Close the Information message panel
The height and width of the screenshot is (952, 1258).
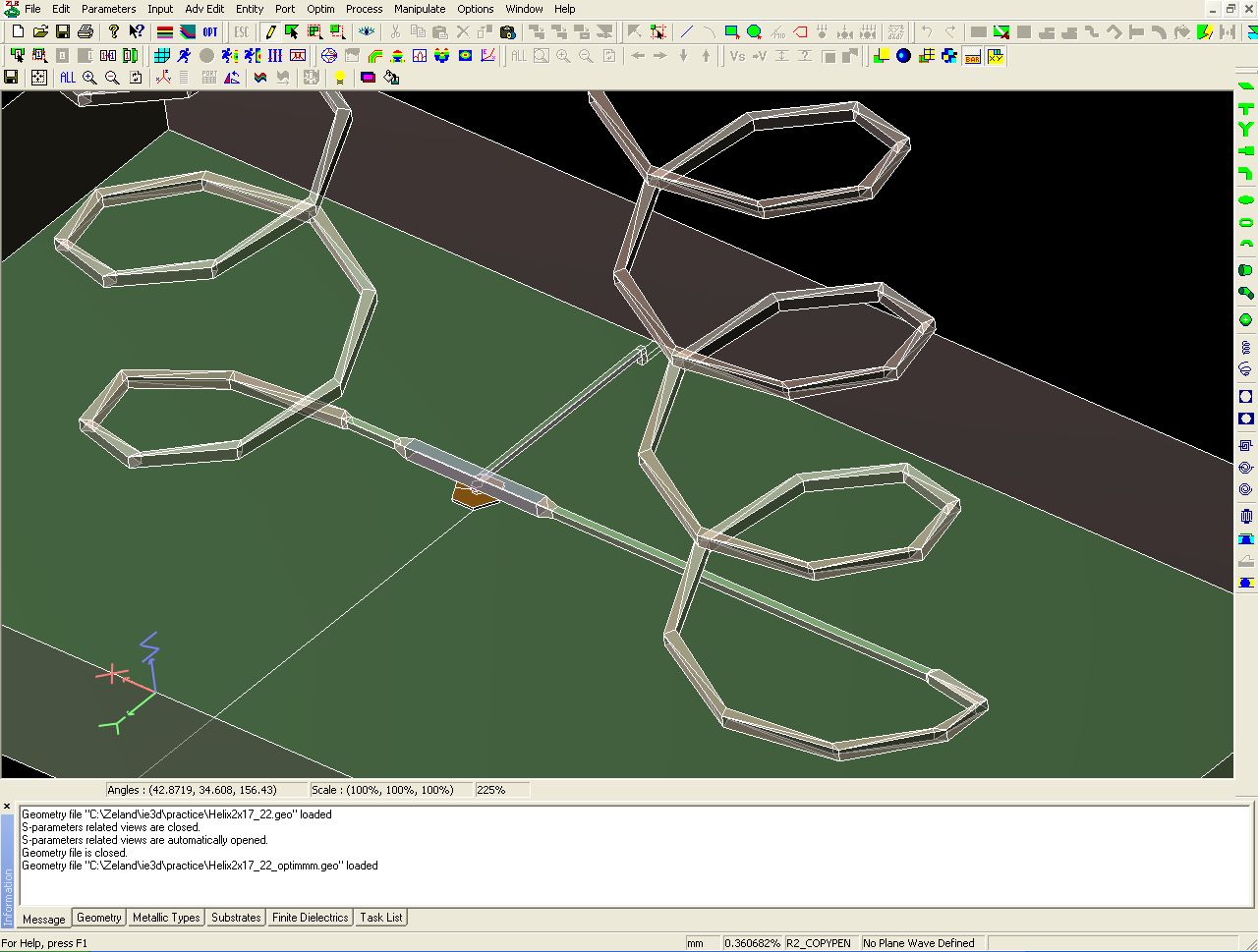pyautogui.click(x=7, y=807)
